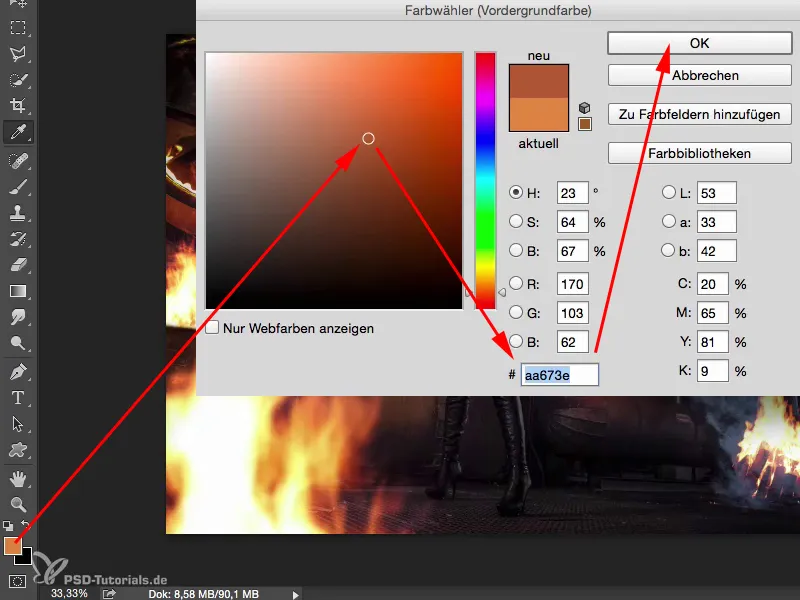The height and width of the screenshot is (600, 800).
Task: Select the Spot Healing Brush tool
Action: click(x=18, y=162)
